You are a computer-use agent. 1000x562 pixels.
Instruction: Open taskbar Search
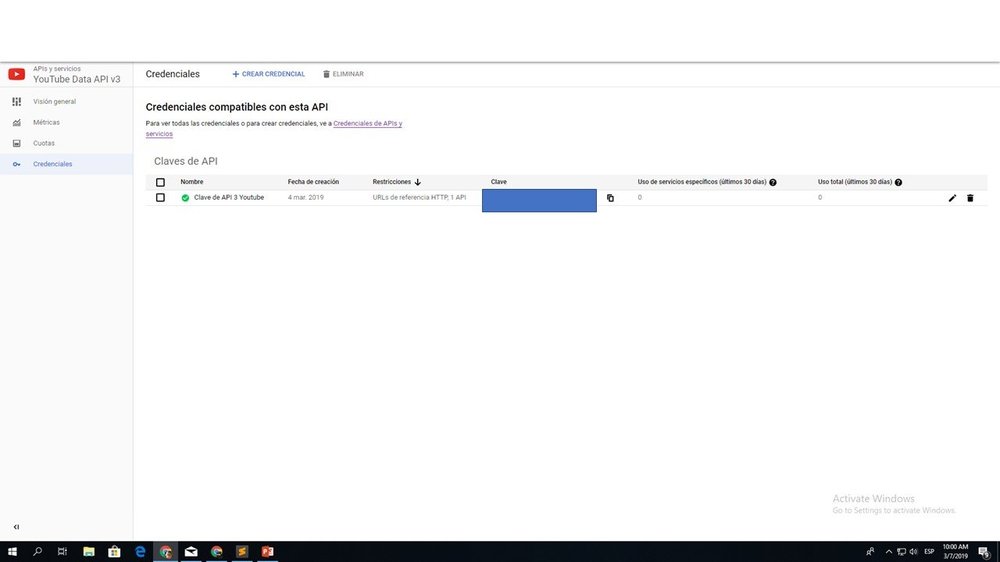[38, 551]
